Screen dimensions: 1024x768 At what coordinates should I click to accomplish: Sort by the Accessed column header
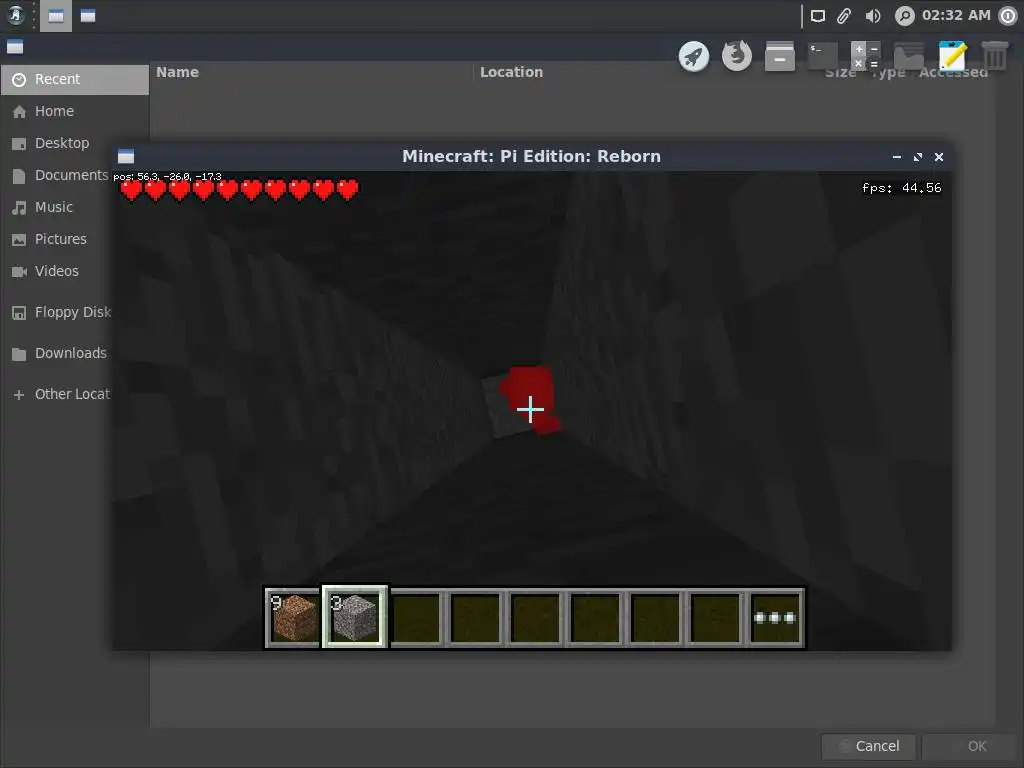pyautogui.click(x=953, y=72)
